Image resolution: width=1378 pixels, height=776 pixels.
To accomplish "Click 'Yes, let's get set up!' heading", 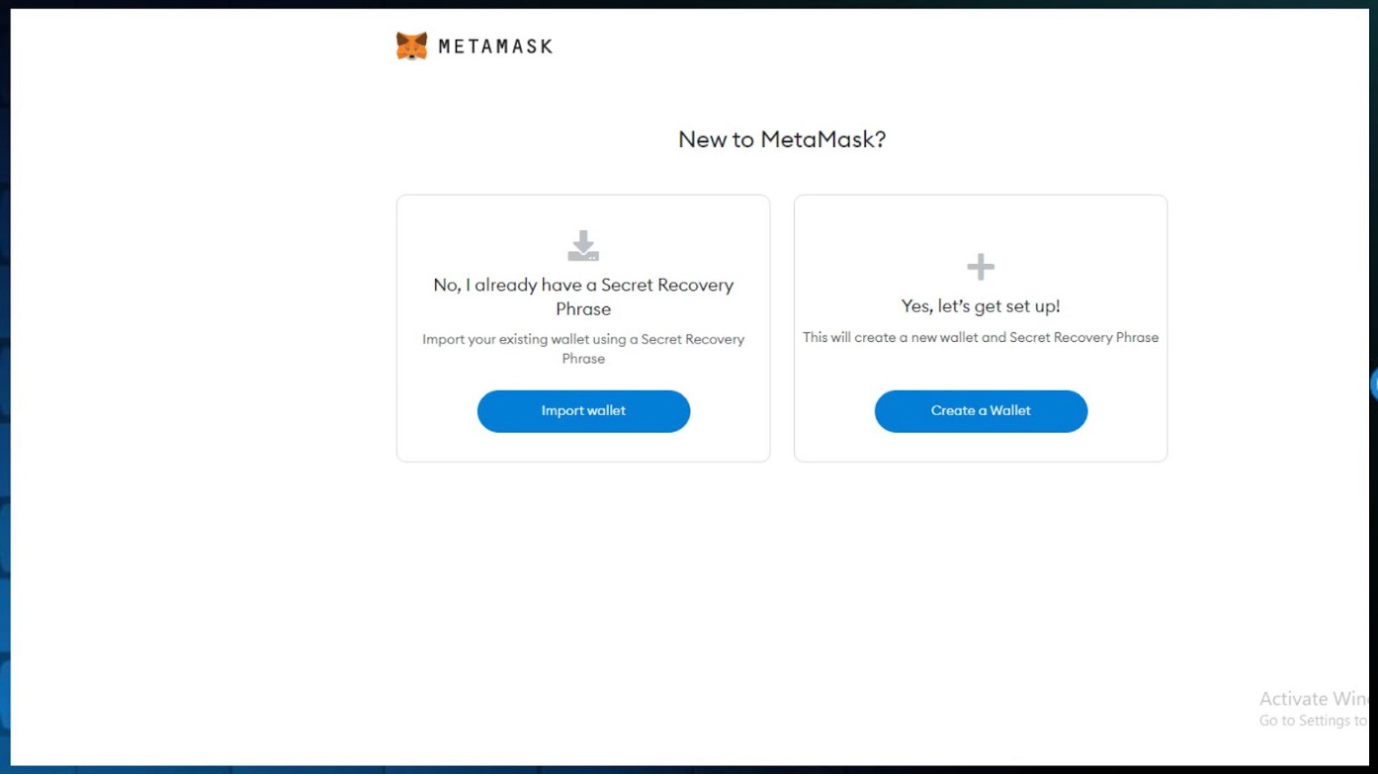I will point(980,306).
